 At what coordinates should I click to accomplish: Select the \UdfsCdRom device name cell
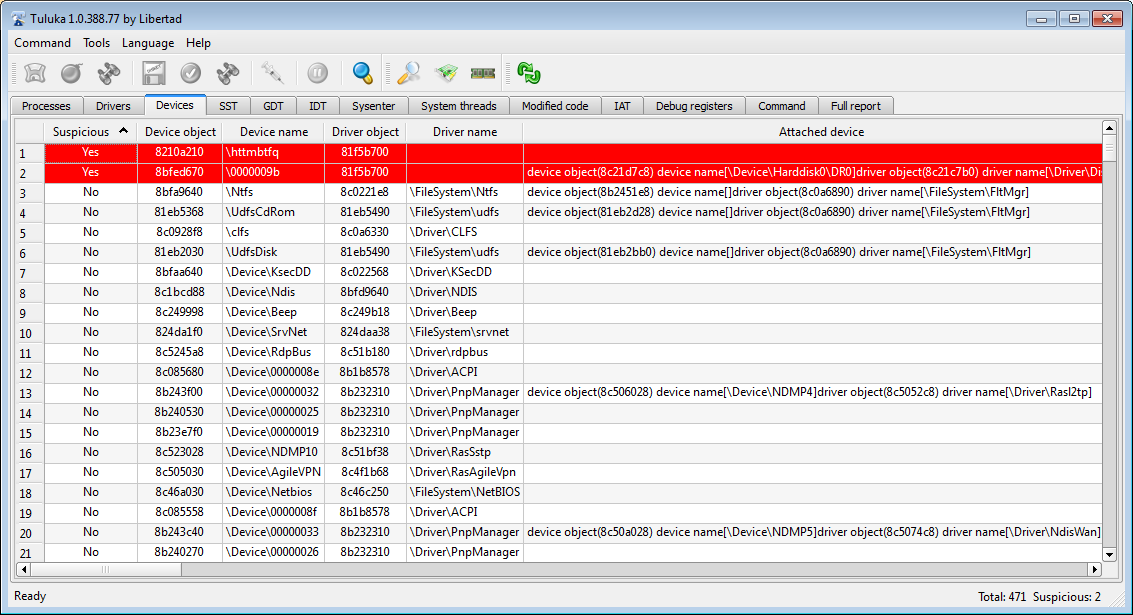tap(274, 212)
